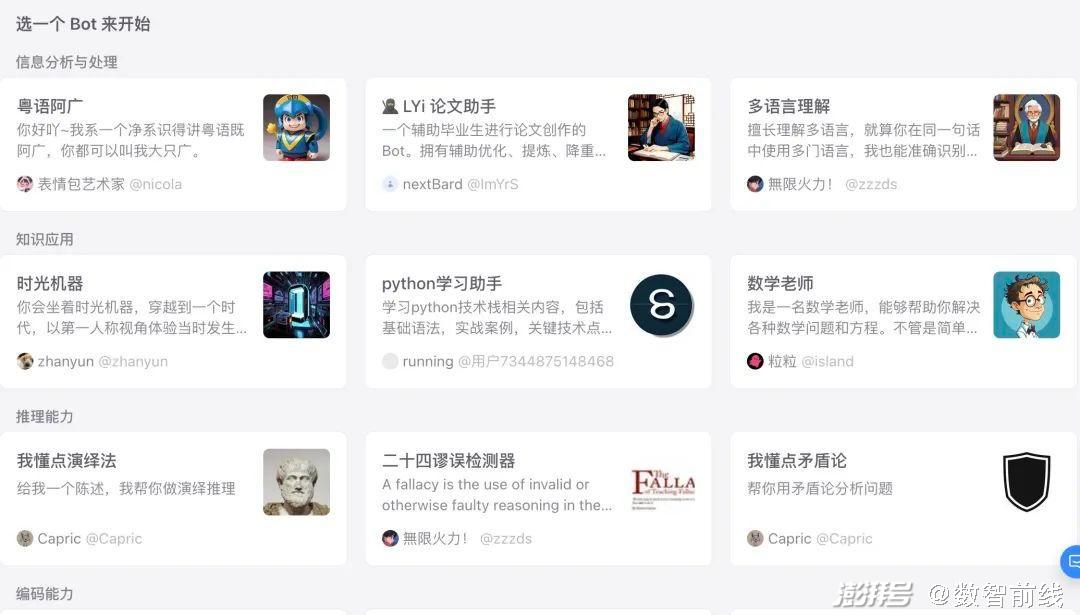
Task: Select the 多语言理解 professor avatar image
Action: click(1026, 127)
